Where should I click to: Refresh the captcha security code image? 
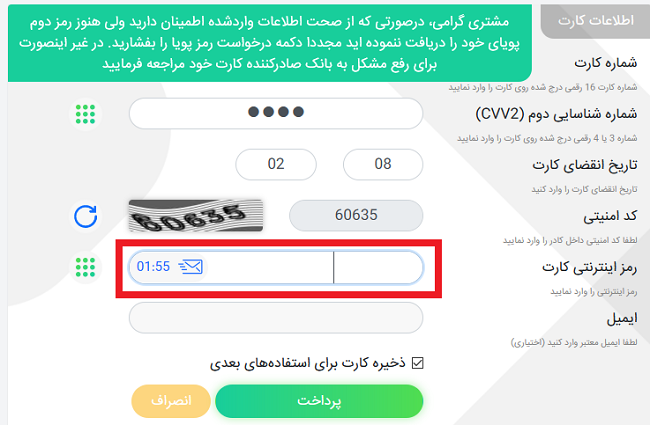(x=85, y=216)
